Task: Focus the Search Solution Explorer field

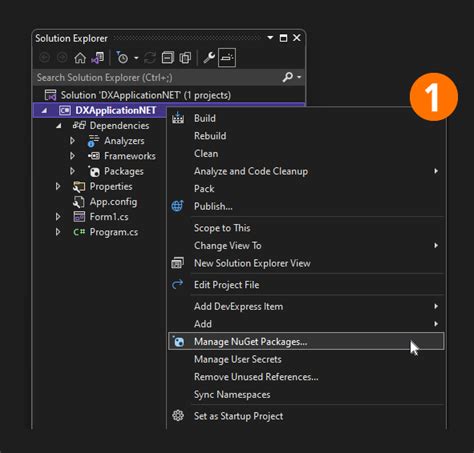Action: pos(157,77)
